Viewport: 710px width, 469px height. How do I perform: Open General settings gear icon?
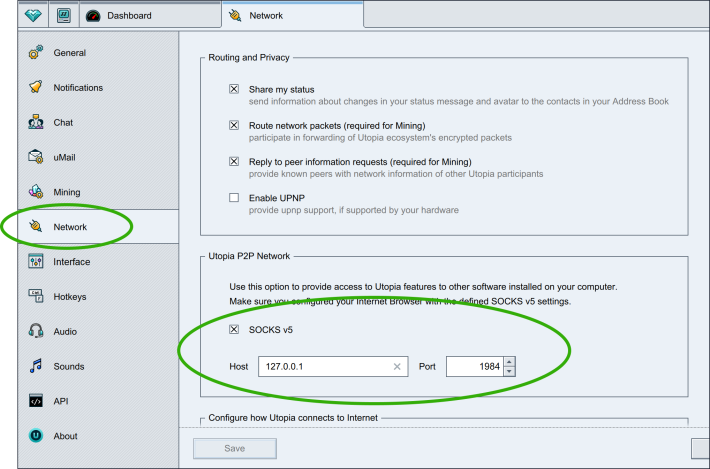click(35, 53)
